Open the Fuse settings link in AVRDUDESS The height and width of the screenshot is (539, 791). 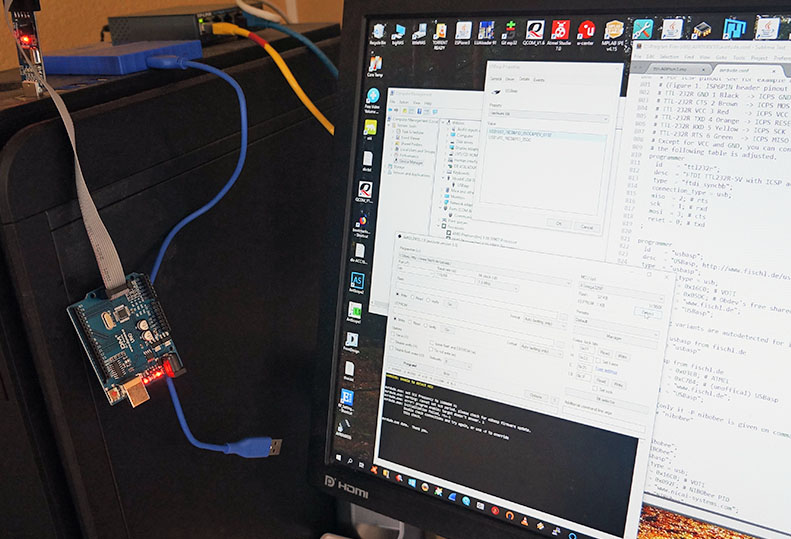[606, 370]
